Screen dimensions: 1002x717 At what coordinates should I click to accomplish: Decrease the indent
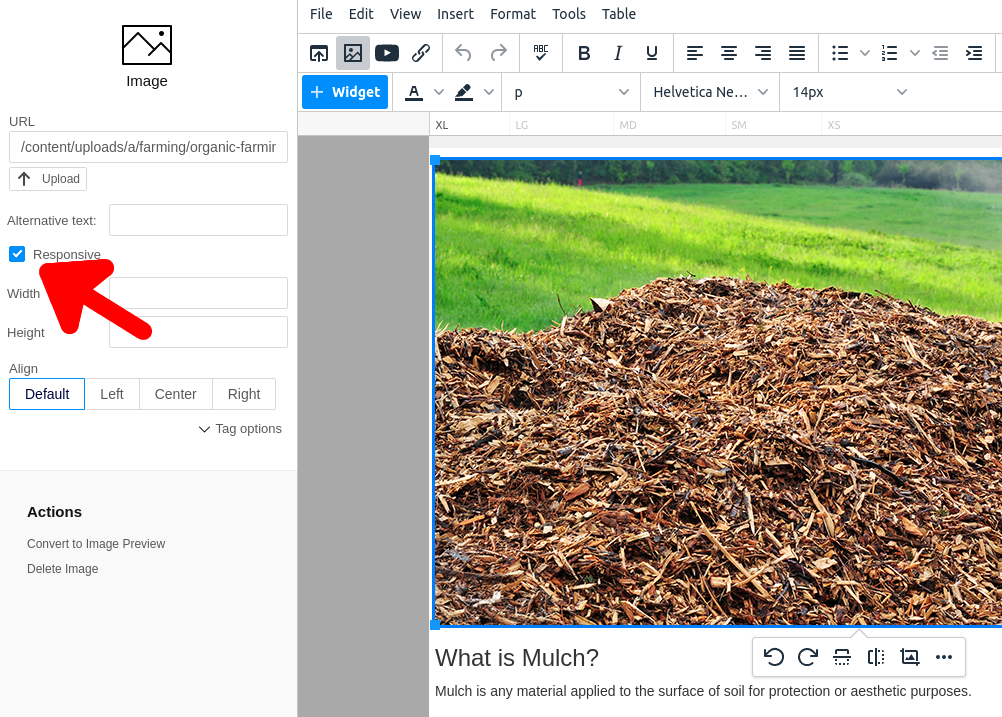click(940, 53)
